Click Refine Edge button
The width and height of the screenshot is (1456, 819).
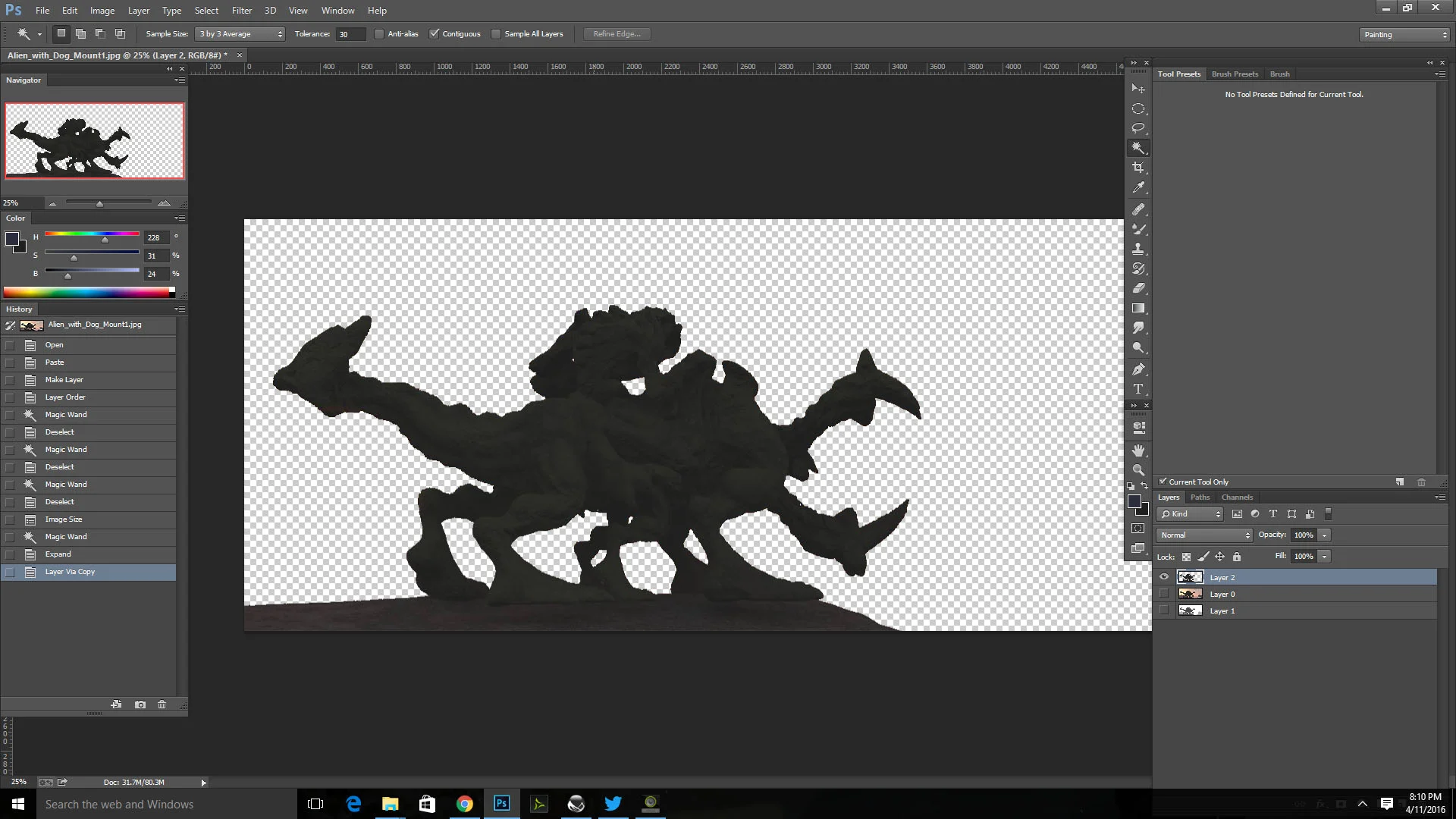coord(617,34)
